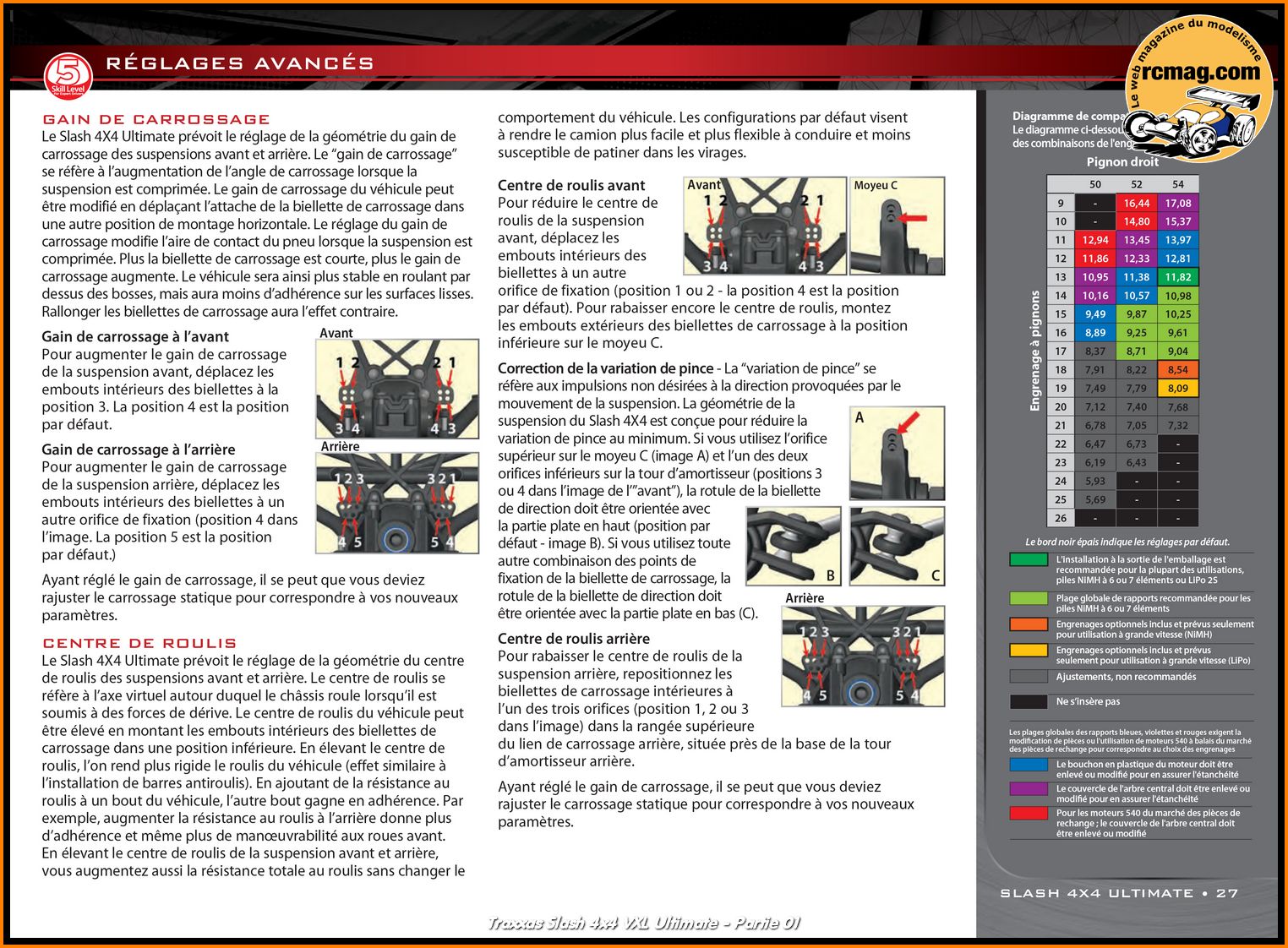Click subheading 'Gain de carrossage à l'avant'
1288x948 pixels.
point(135,336)
